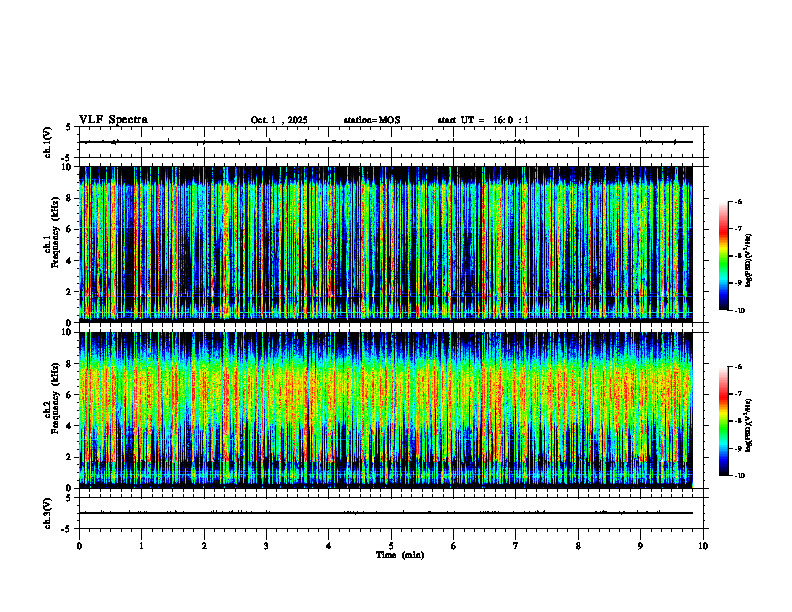Click the "6" tick on the time axis

pos(454,546)
